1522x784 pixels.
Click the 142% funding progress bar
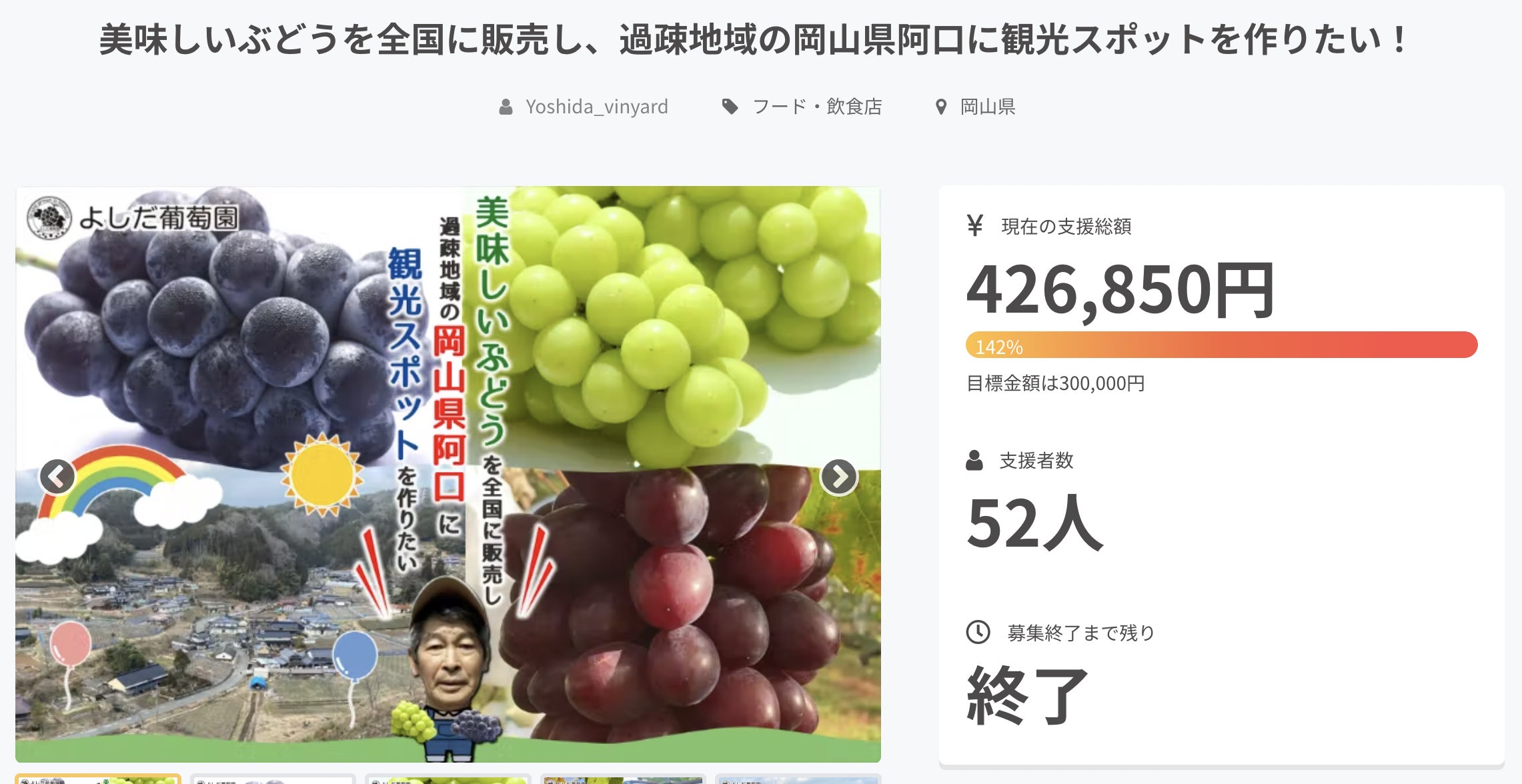pos(1222,345)
